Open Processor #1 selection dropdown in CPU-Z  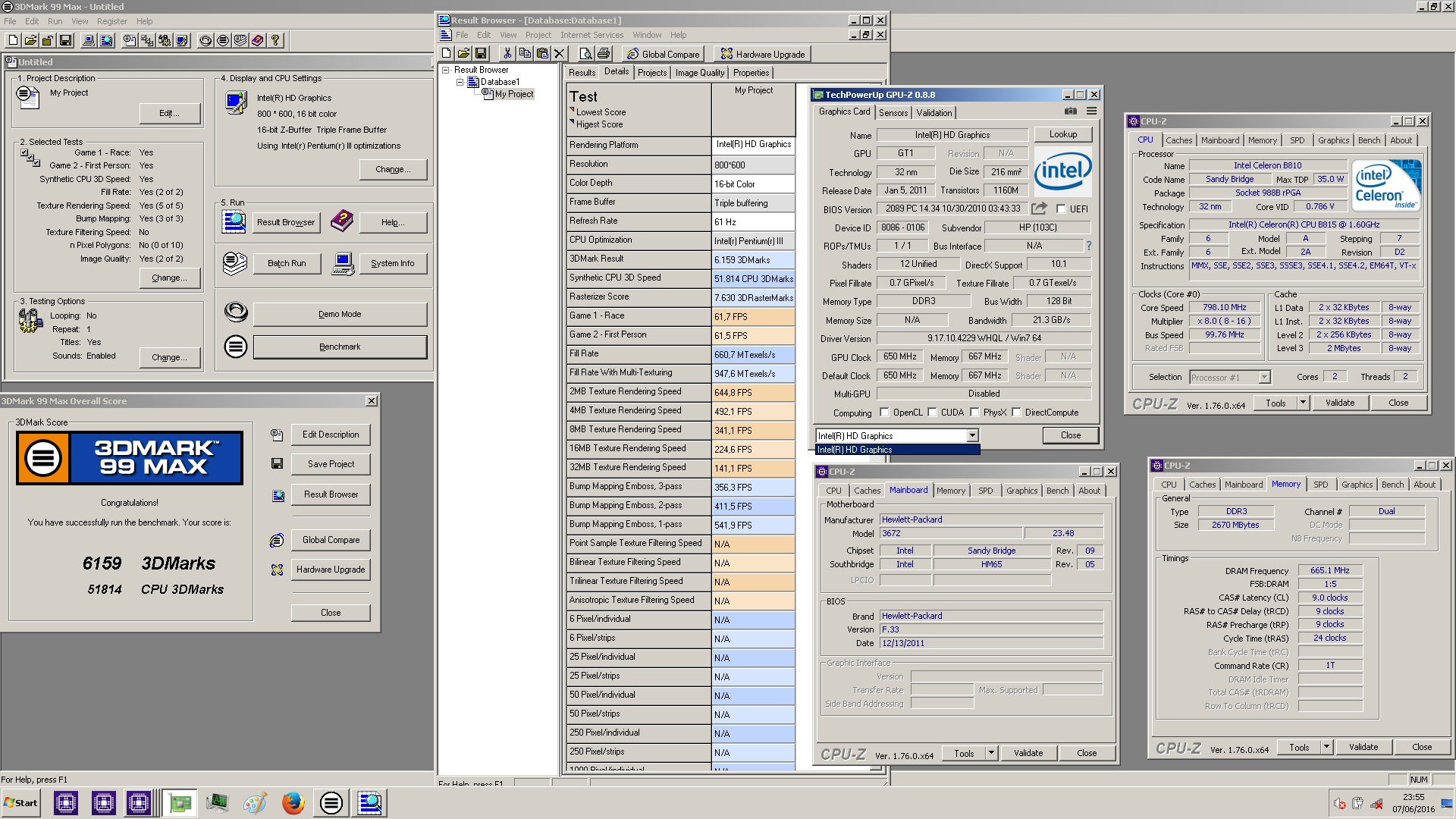tap(1264, 377)
